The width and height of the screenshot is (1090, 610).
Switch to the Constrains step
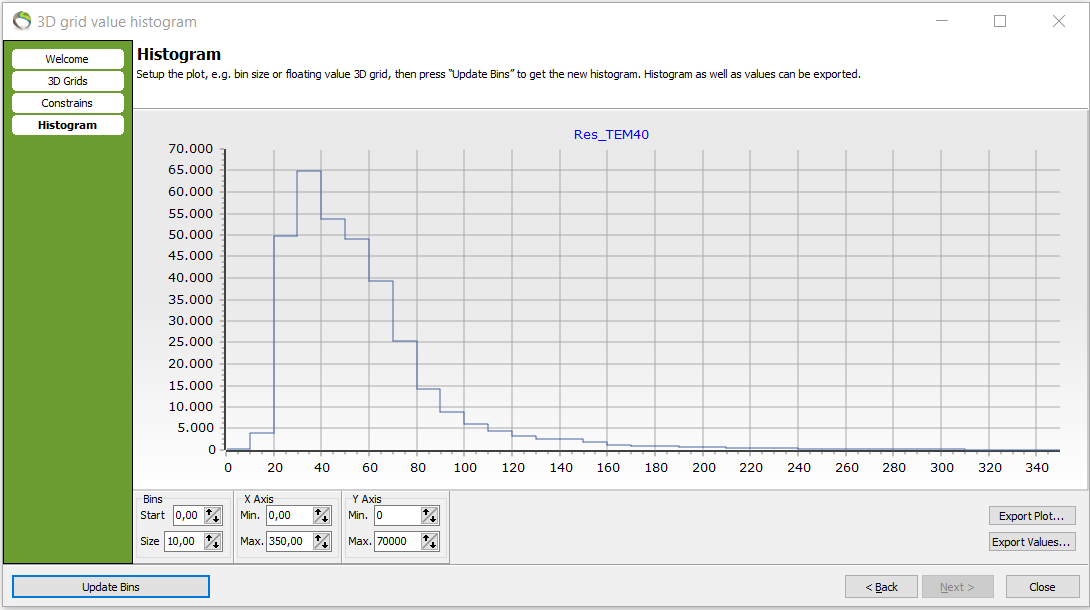click(x=67, y=102)
